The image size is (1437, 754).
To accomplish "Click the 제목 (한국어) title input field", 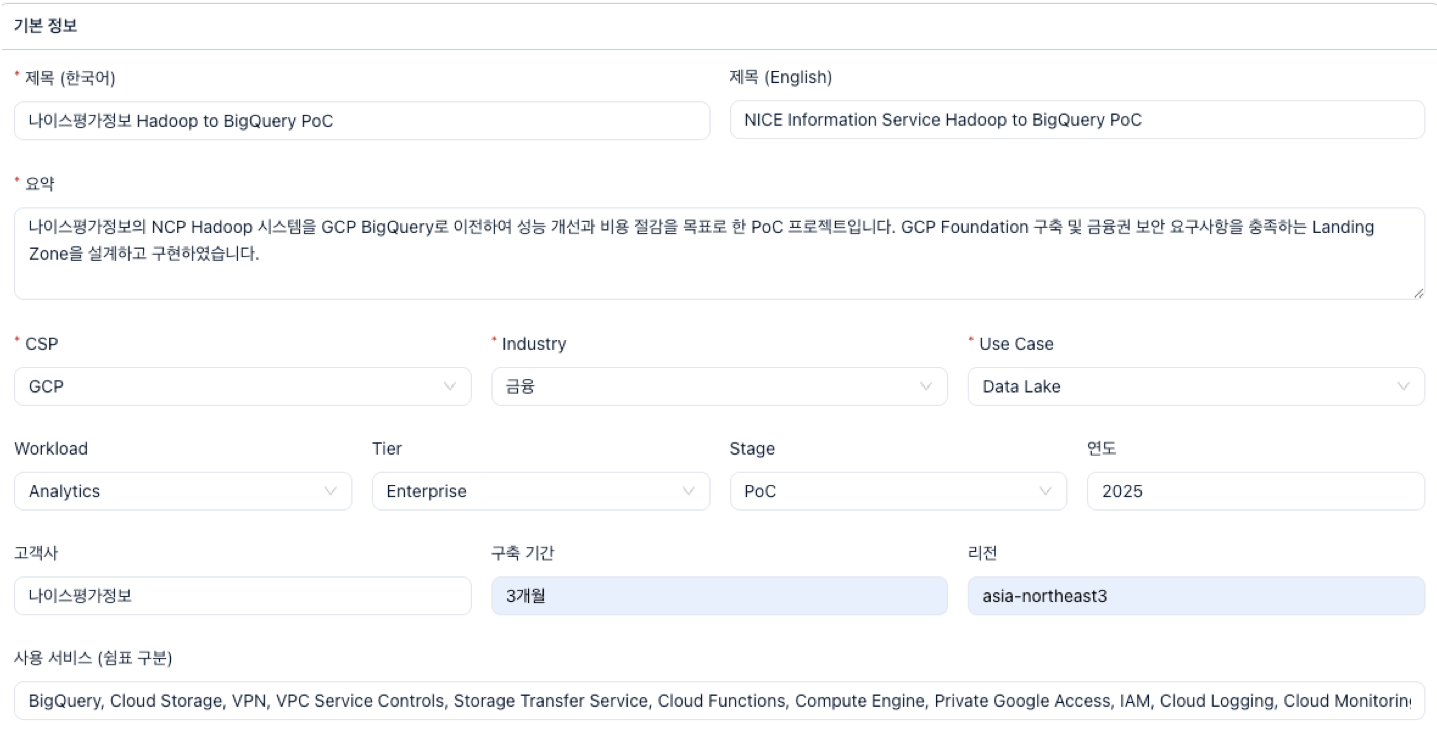I will pos(362,120).
